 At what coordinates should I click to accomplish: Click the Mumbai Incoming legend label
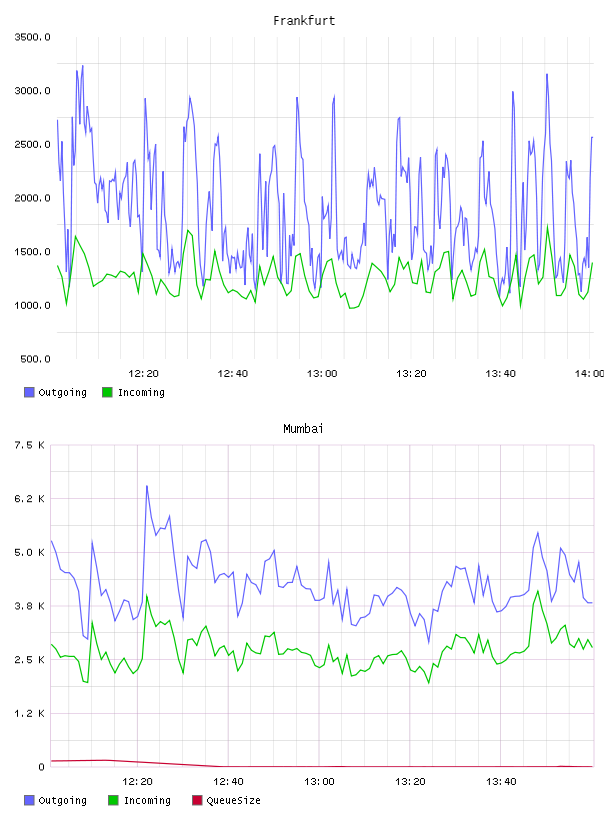(x=147, y=800)
